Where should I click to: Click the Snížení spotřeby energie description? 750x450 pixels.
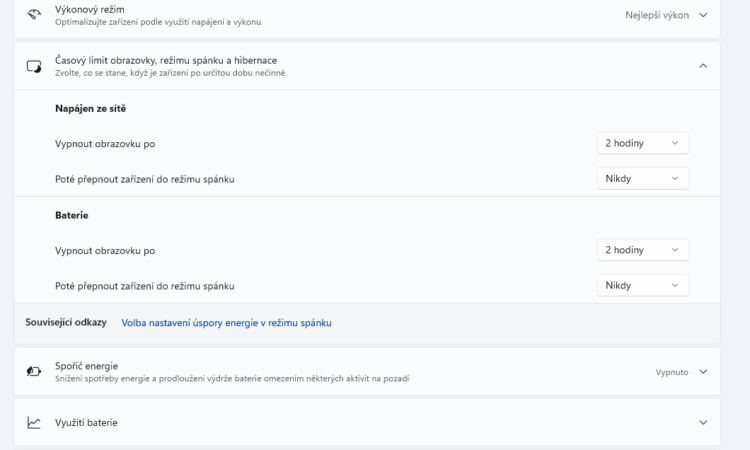point(232,379)
